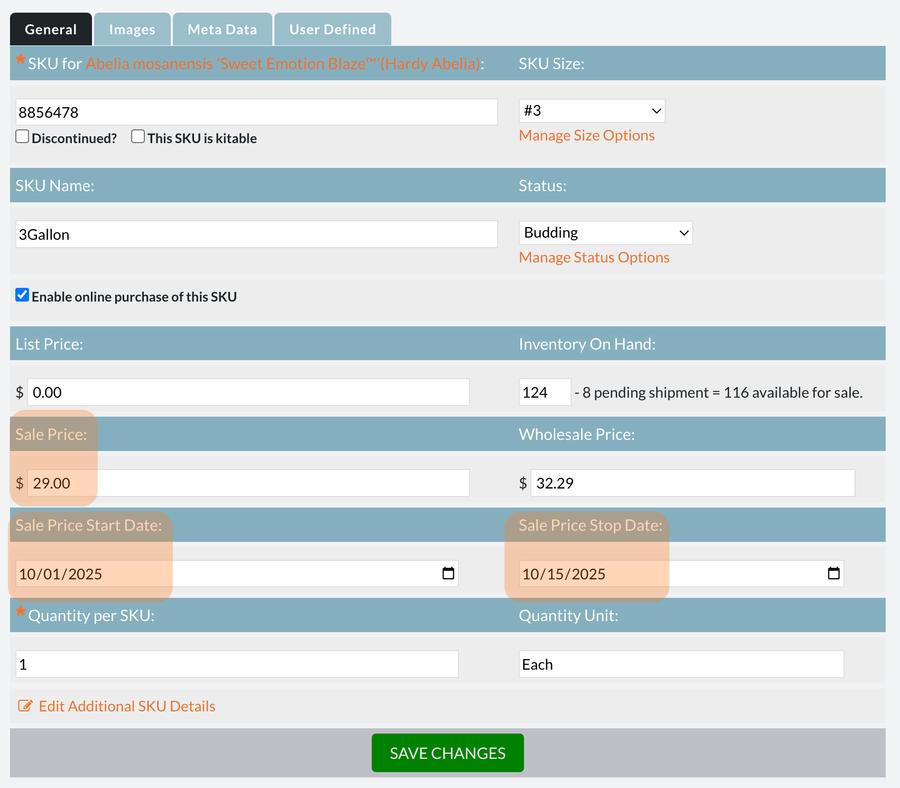Select the Inventory On Hand quantity field
Image resolution: width=900 pixels, height=788 pixels.
coord(544,392)
